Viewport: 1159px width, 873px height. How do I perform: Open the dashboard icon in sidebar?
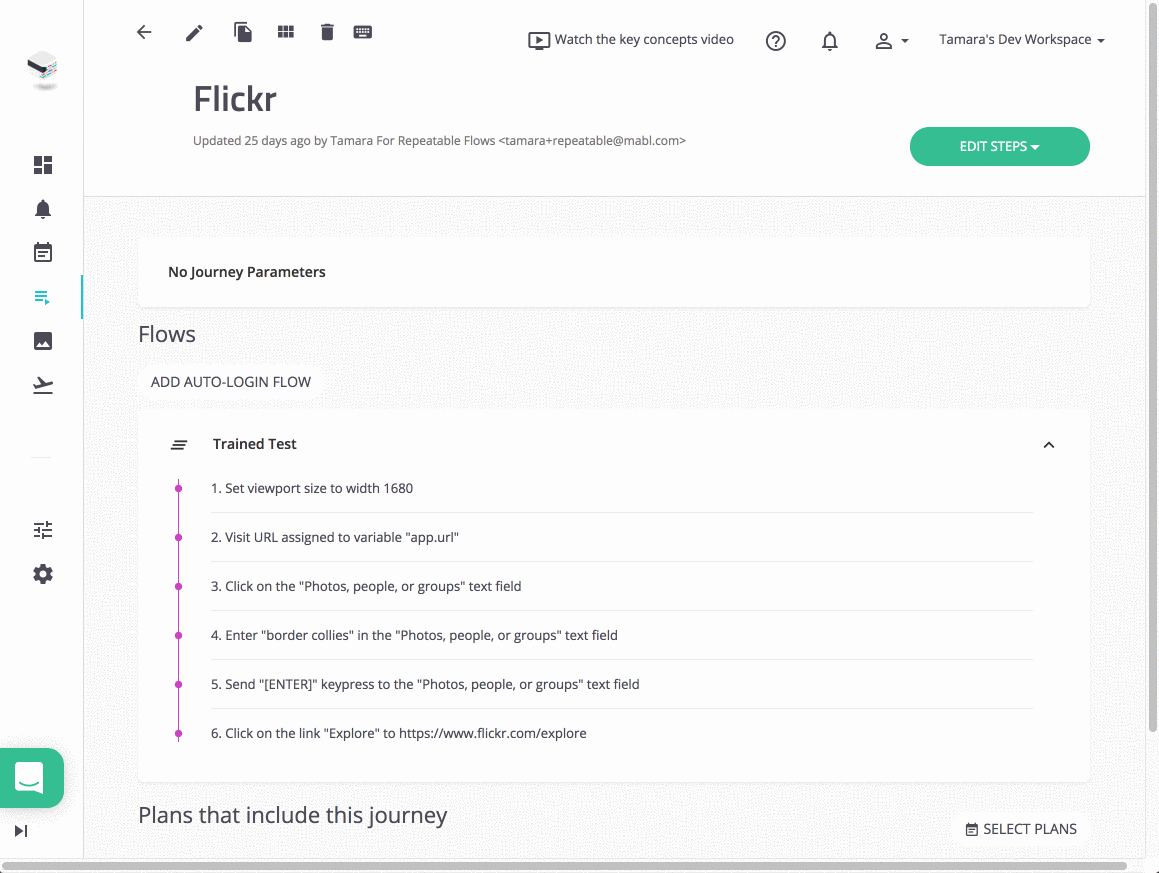click(x=43, y=165)
